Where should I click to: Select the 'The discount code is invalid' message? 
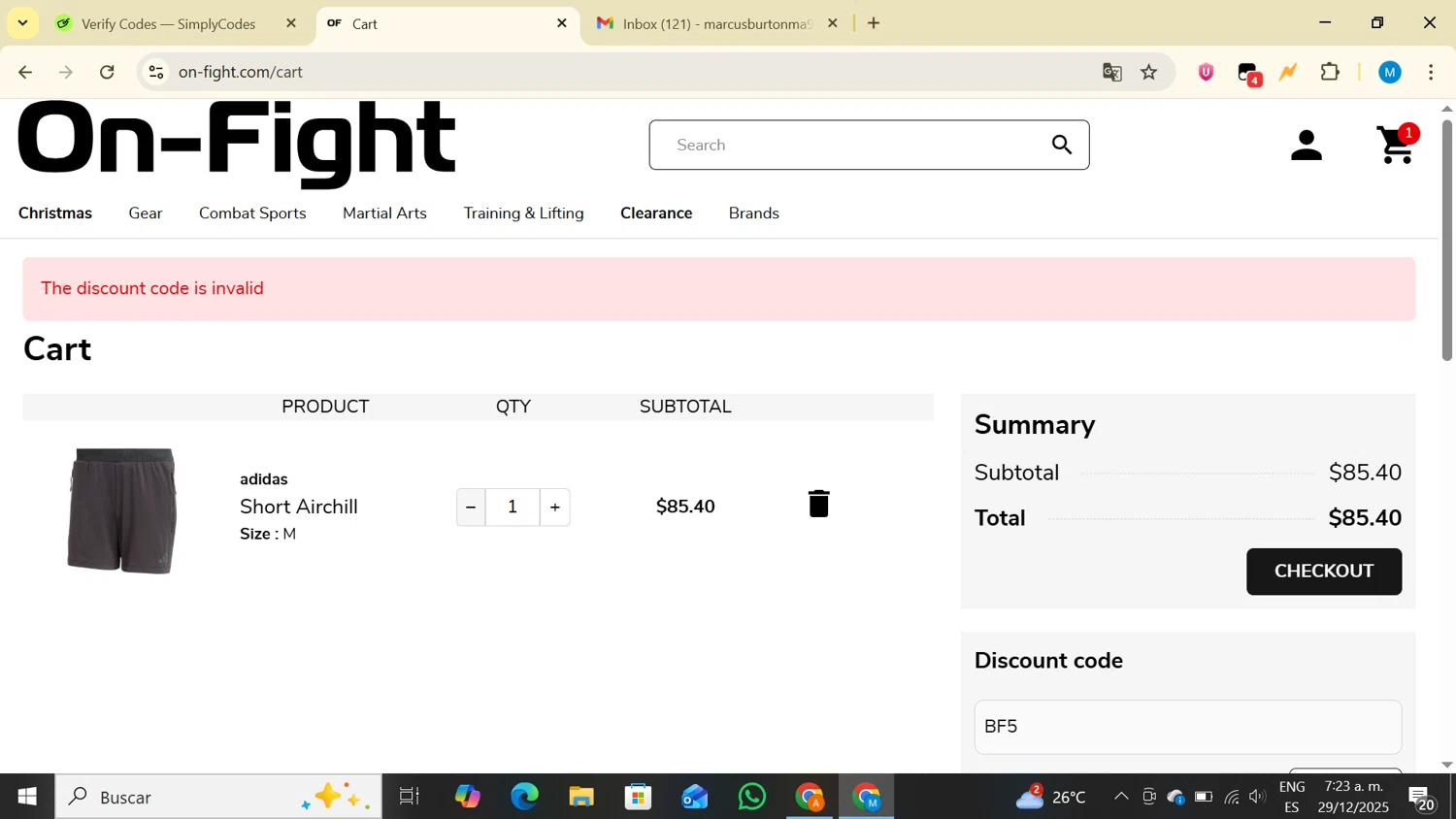pyautogui.click(x=152, y=288)
